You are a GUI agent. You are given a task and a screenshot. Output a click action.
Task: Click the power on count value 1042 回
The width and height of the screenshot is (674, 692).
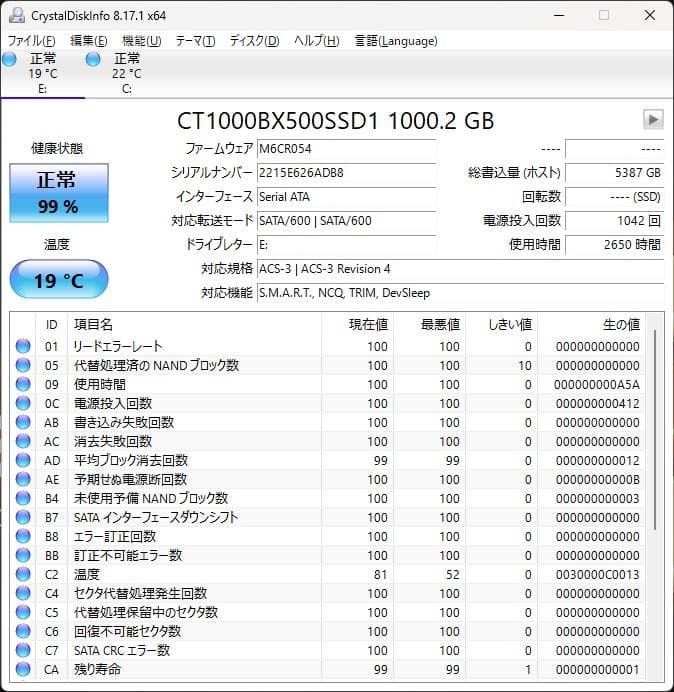614,220
